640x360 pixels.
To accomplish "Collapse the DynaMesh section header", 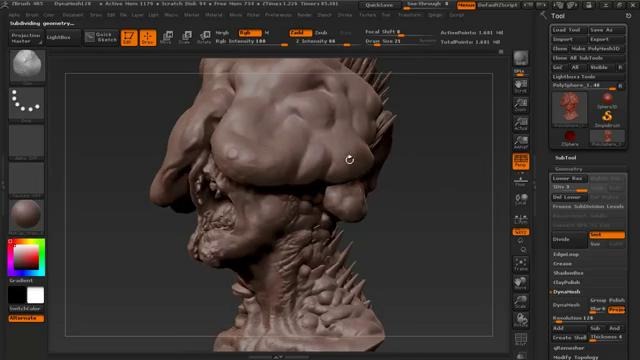I will (567, 292).
